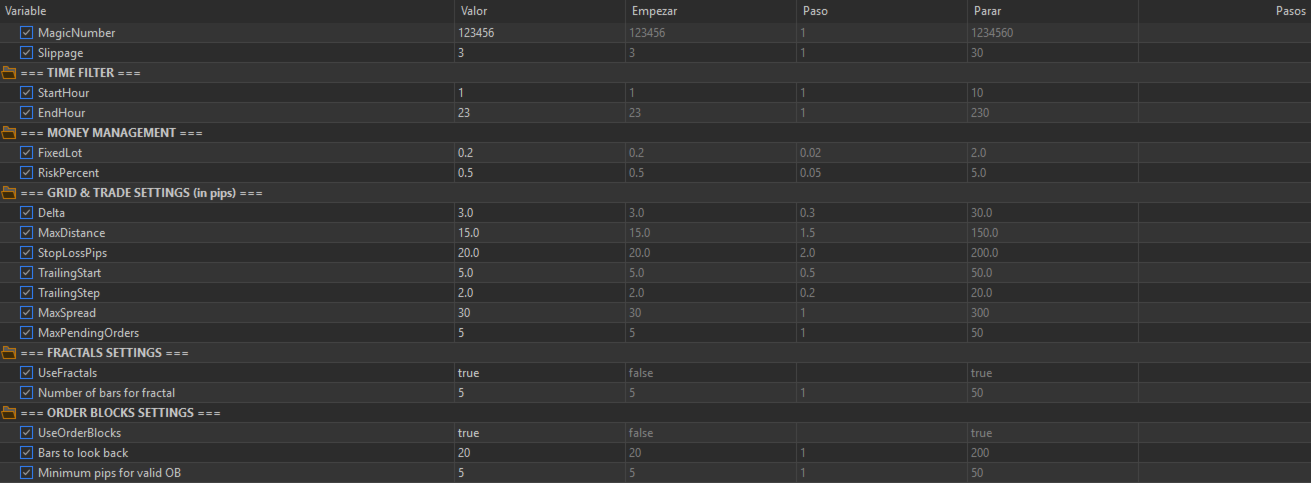Select the Delta Paso cell 0.3
1311x483 pixels.
880,213
